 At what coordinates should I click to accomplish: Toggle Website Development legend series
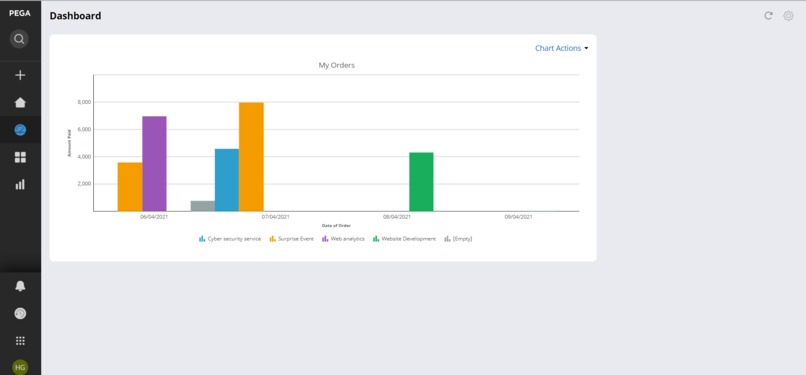coord(405,239)
